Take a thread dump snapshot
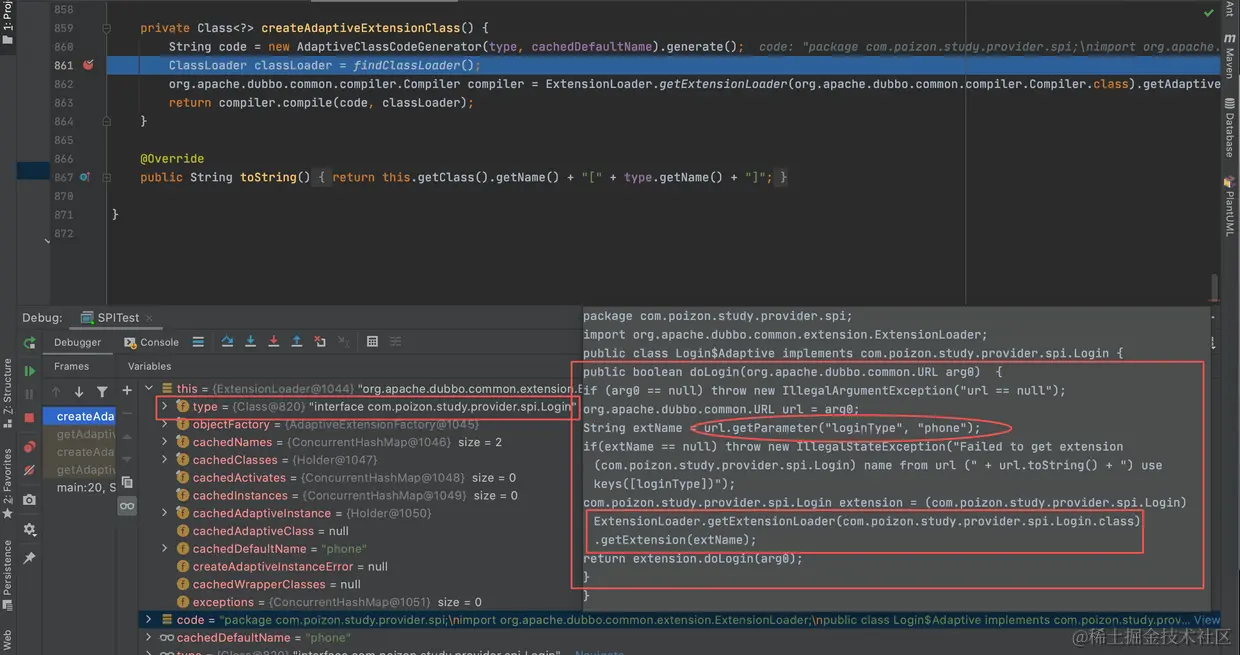Image resolution: width=1240 pixels, height=655 pixels. coord(30,500)
